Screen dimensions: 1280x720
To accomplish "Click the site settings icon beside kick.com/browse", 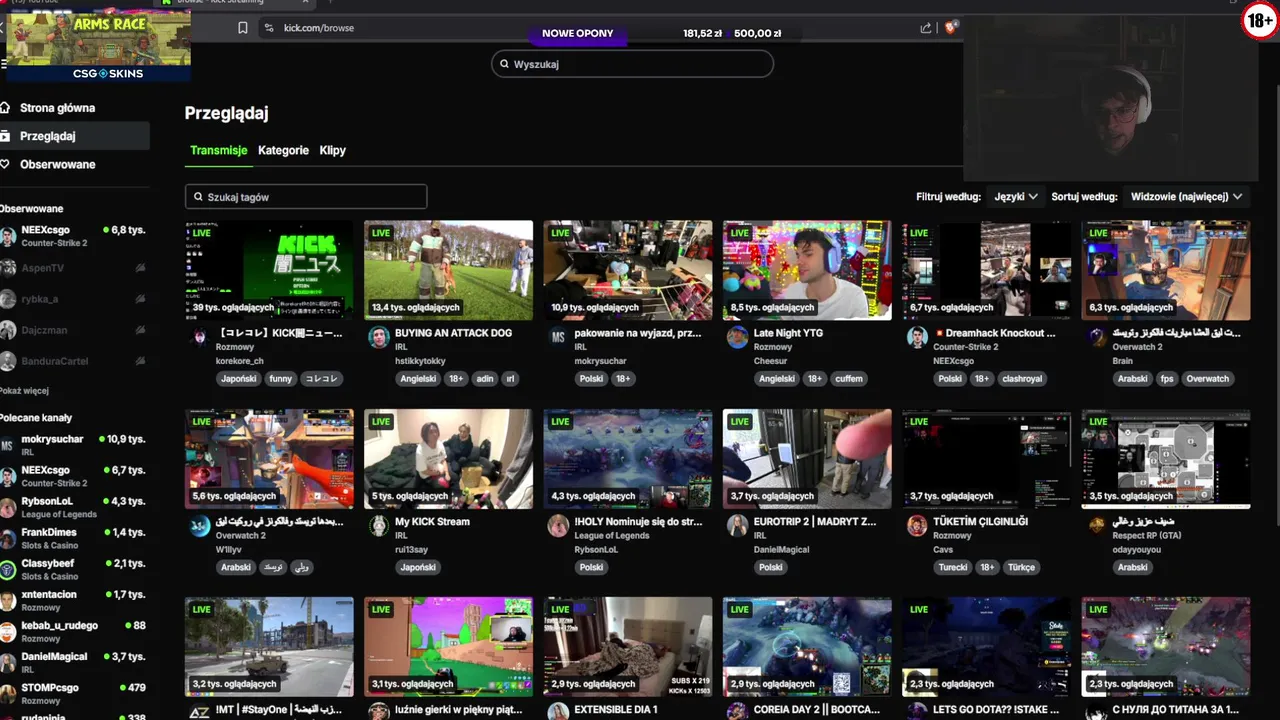I will coord(268,28).
